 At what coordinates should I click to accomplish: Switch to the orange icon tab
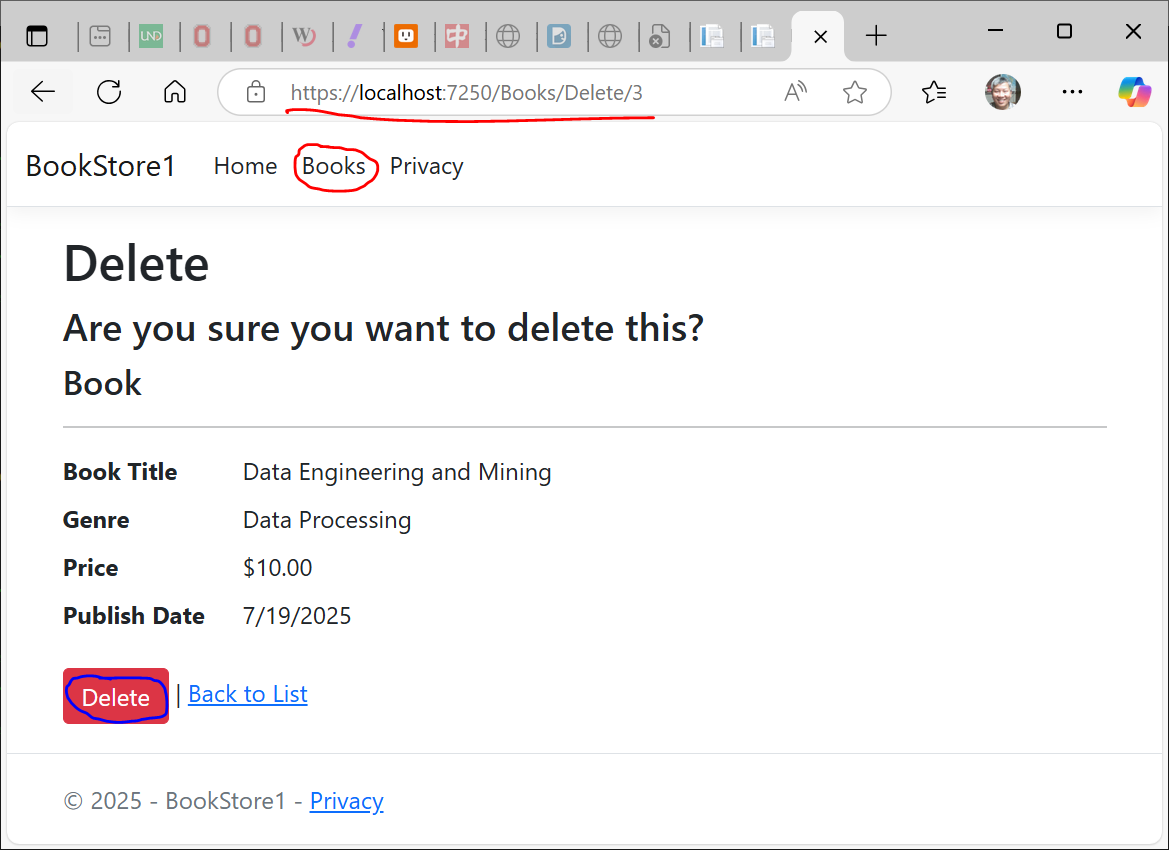tap(406, 36)
